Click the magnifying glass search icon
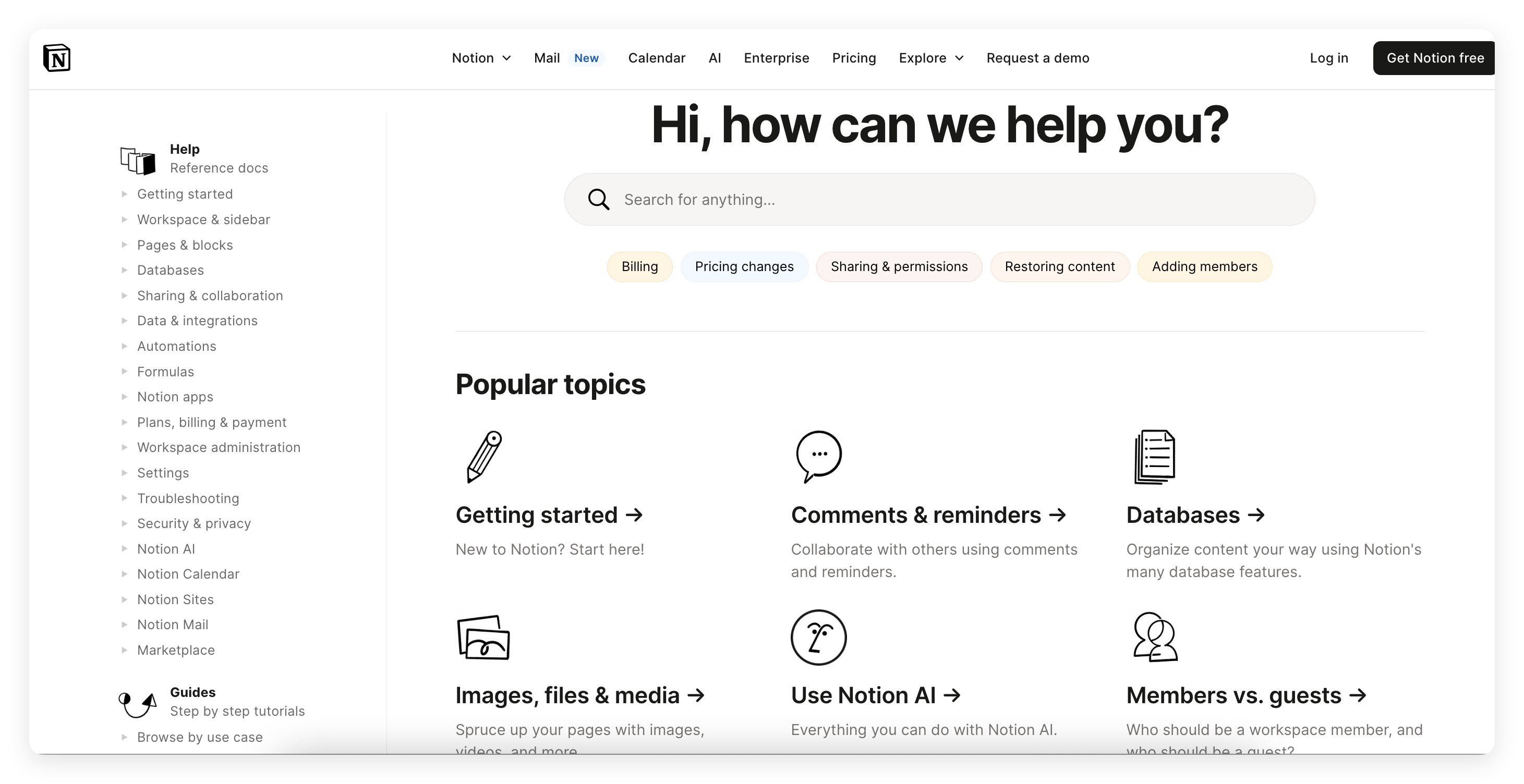Viewport: 1524px width, 784px height. [x=598, y=199]
